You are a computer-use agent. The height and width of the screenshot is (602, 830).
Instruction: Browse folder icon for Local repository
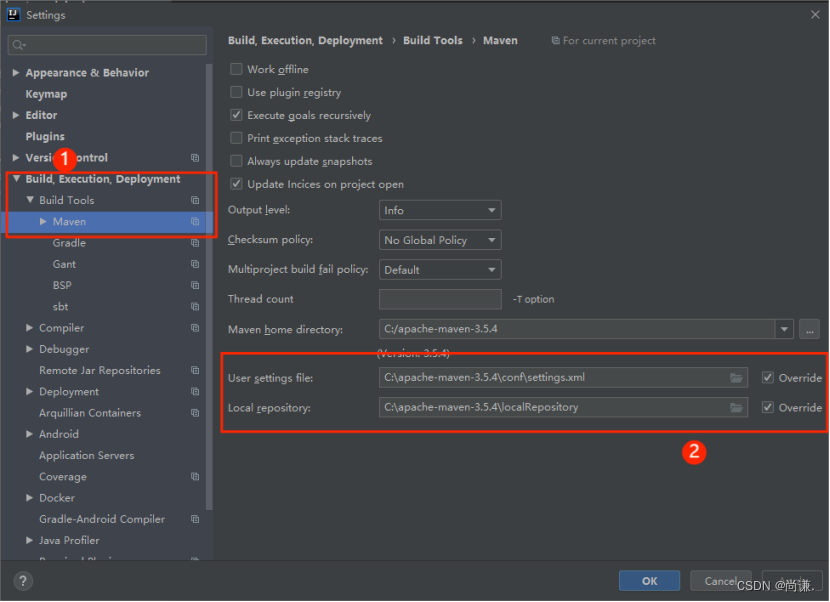736,408
